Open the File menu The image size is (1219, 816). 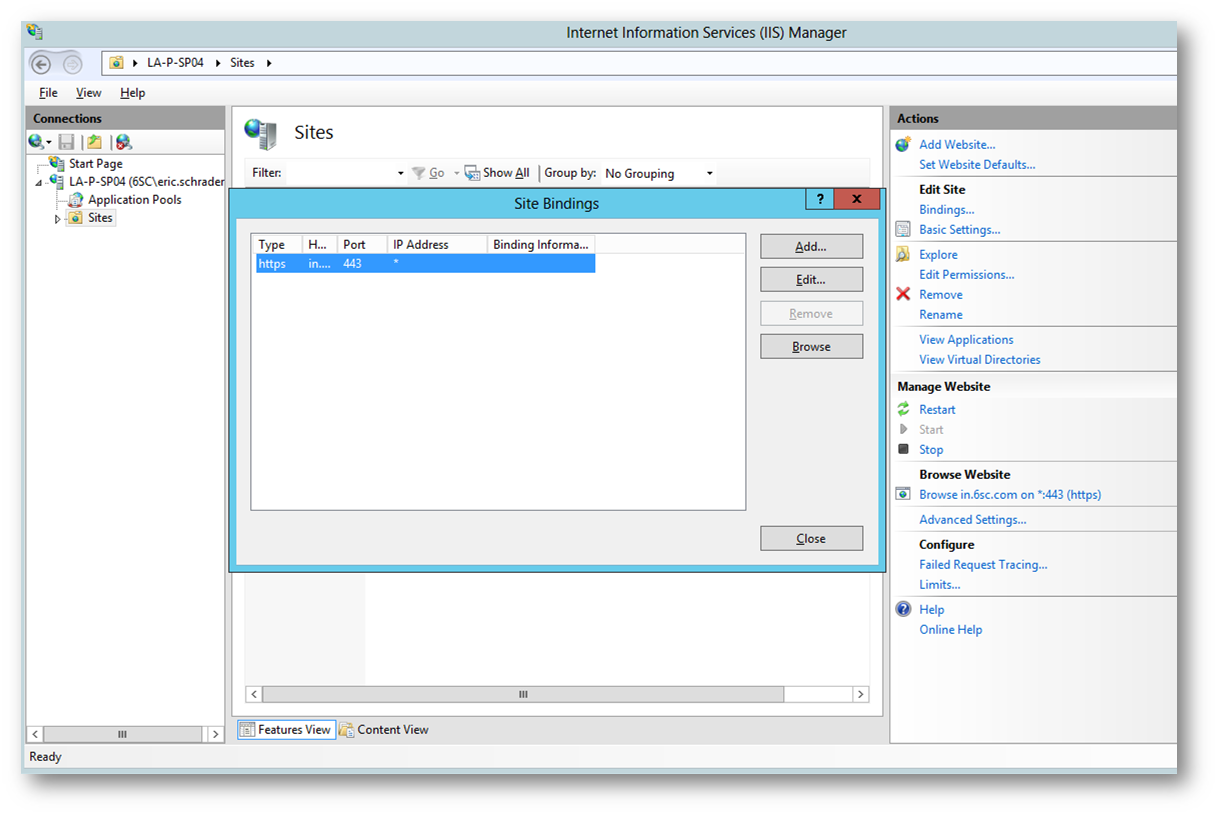tap(48, 92)
